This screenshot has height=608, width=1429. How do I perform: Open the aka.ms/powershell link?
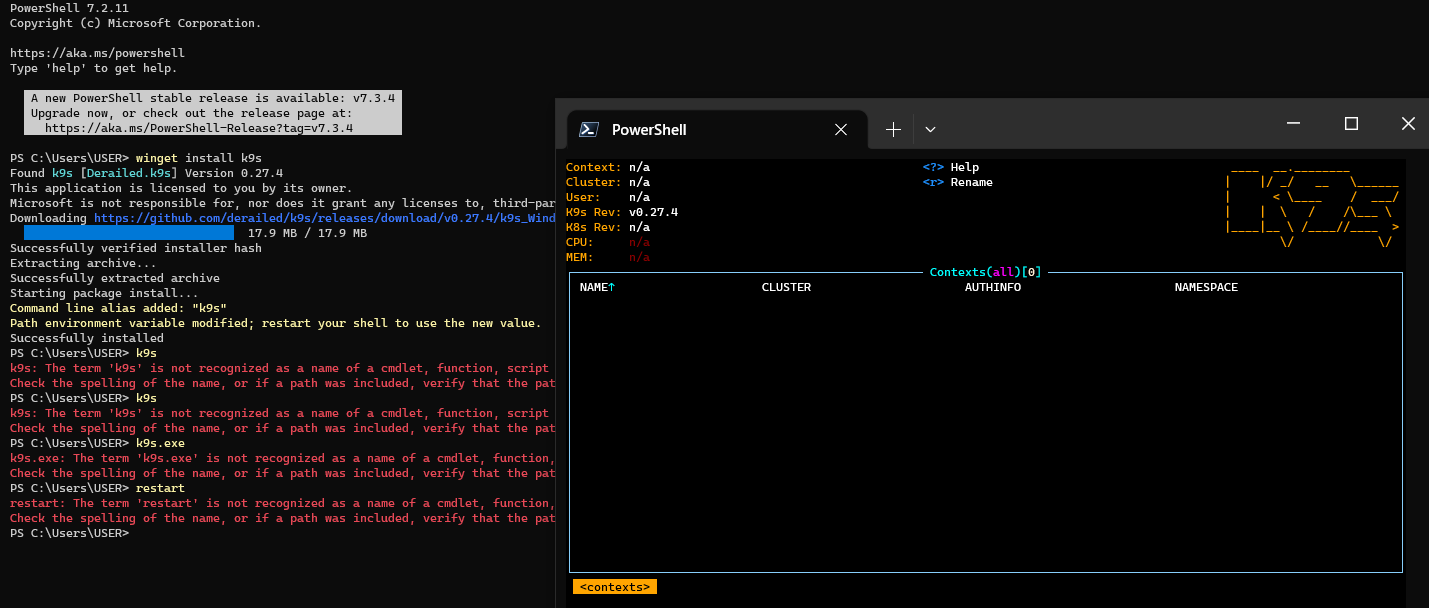(97, 52)
